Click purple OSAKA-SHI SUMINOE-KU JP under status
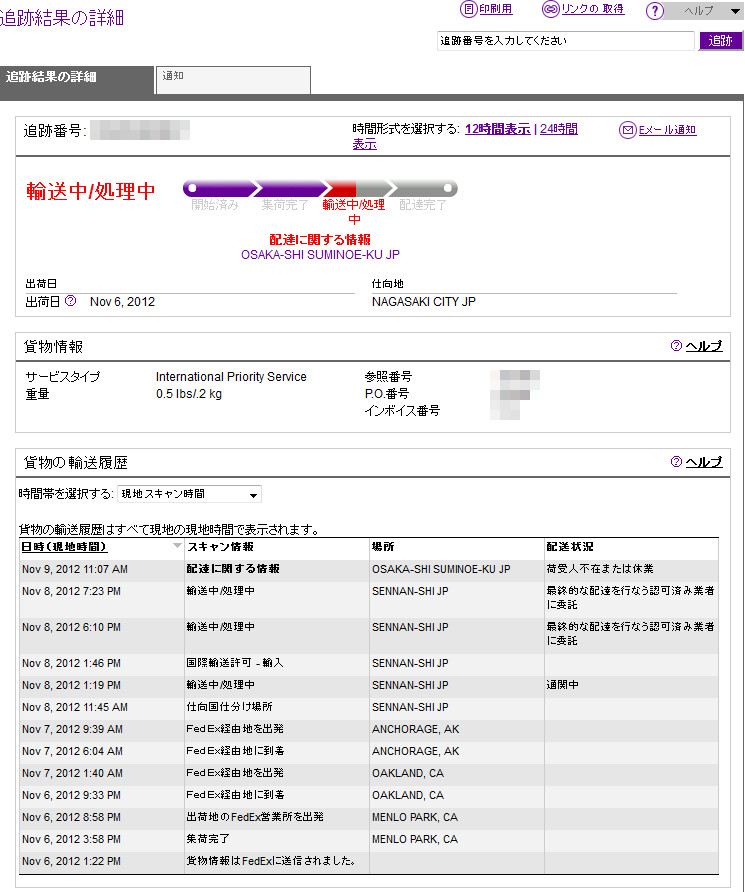Image resolution: width=745 pixels, height=892 pixels. 320,255
